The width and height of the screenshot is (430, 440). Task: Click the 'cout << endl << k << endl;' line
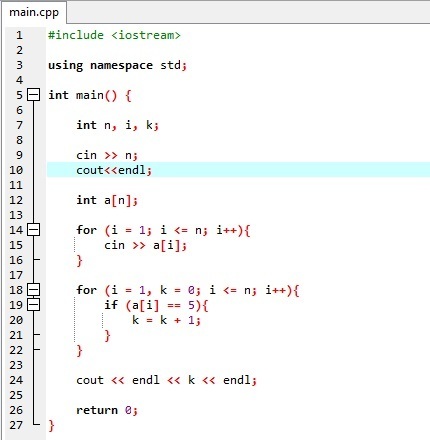(x=166, y=380)
